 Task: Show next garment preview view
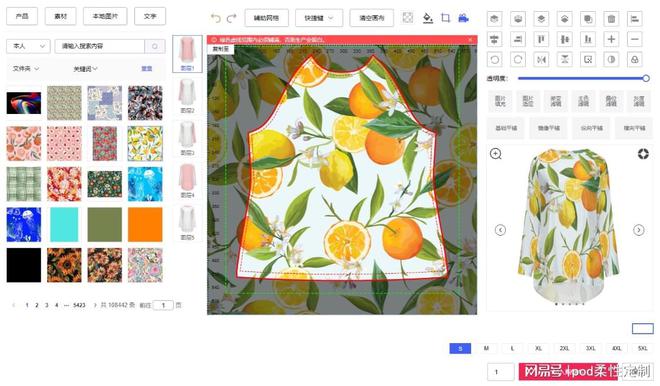639,230
